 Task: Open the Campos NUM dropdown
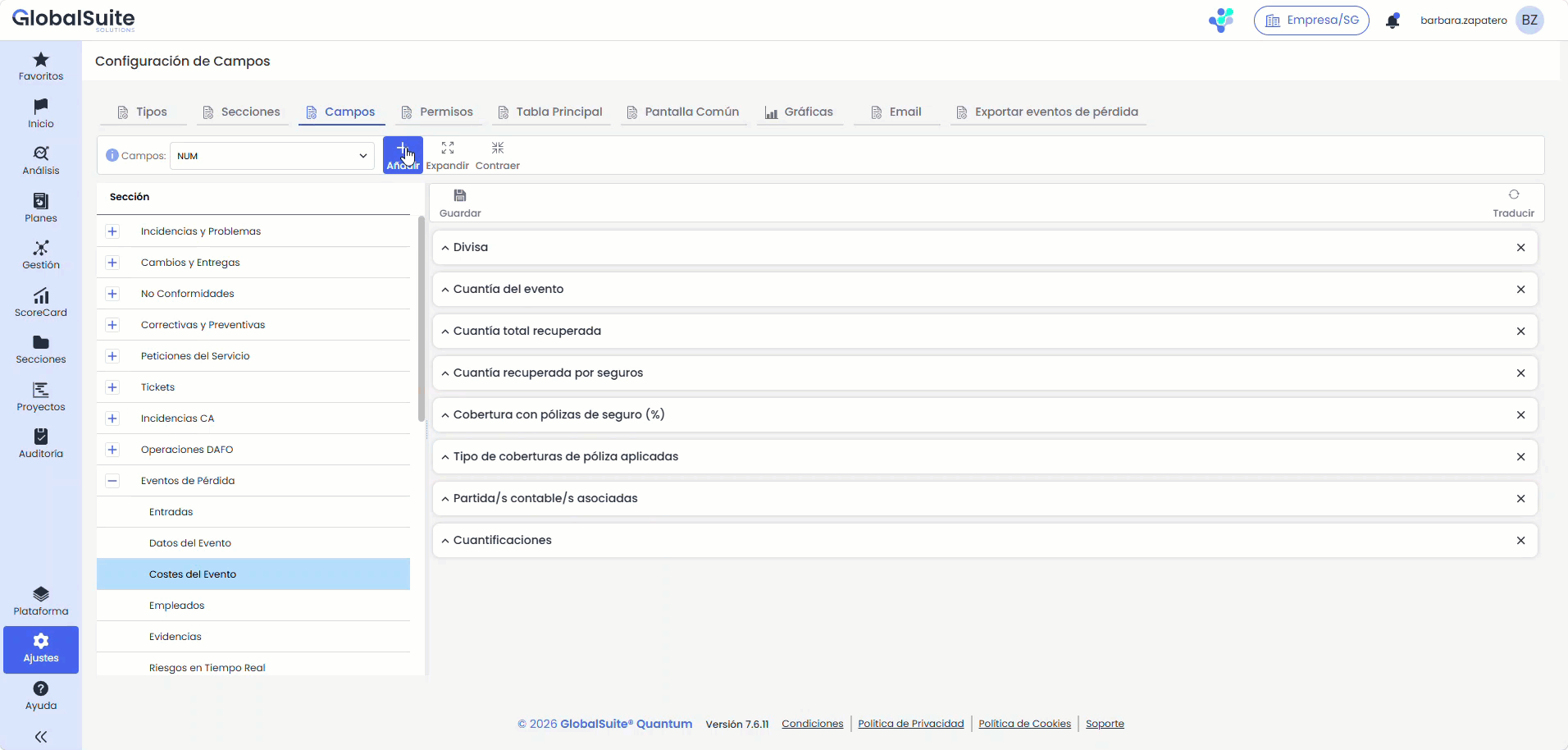272,156
